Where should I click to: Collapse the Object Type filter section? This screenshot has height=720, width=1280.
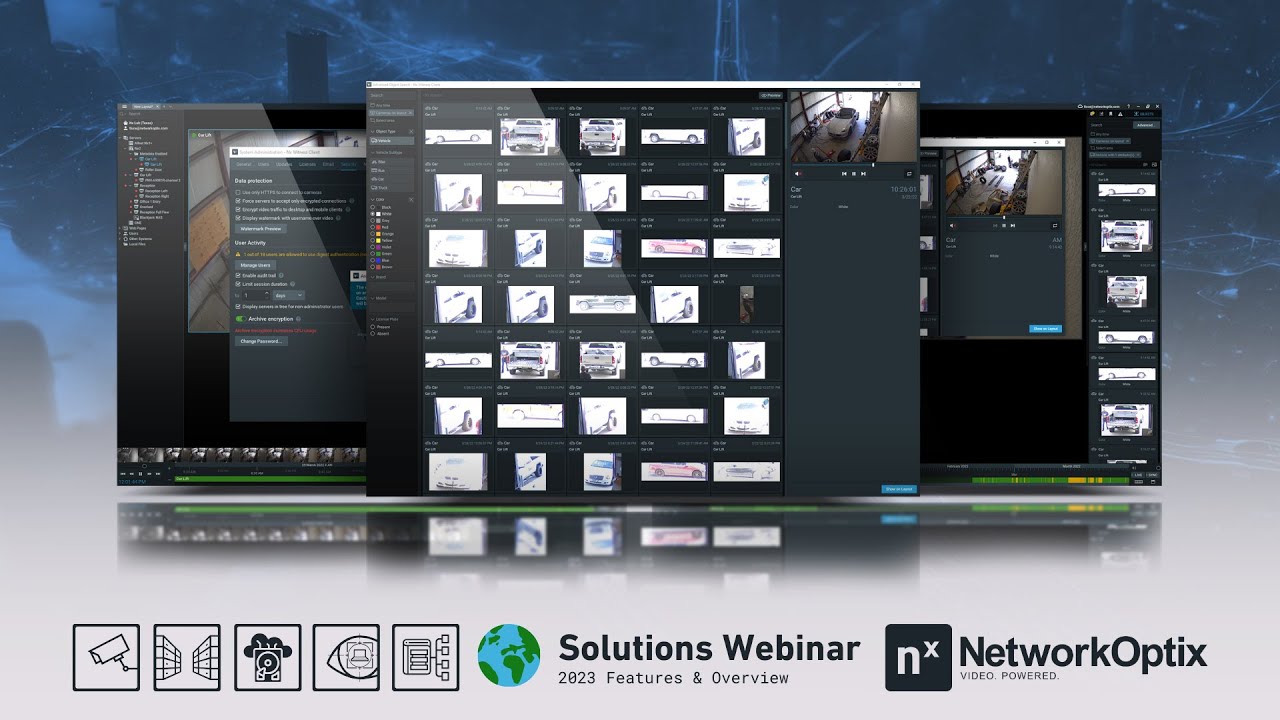pyautogui.click(x=372, y=132)
